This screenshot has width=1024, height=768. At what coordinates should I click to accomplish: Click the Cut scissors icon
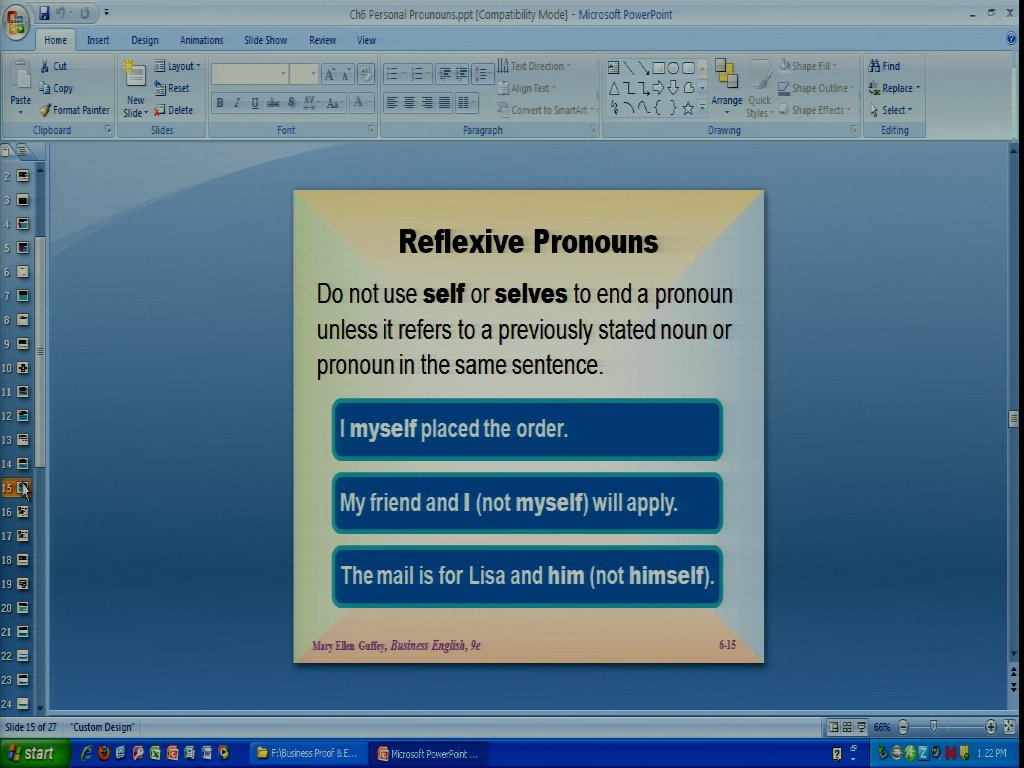coord(46,66)
